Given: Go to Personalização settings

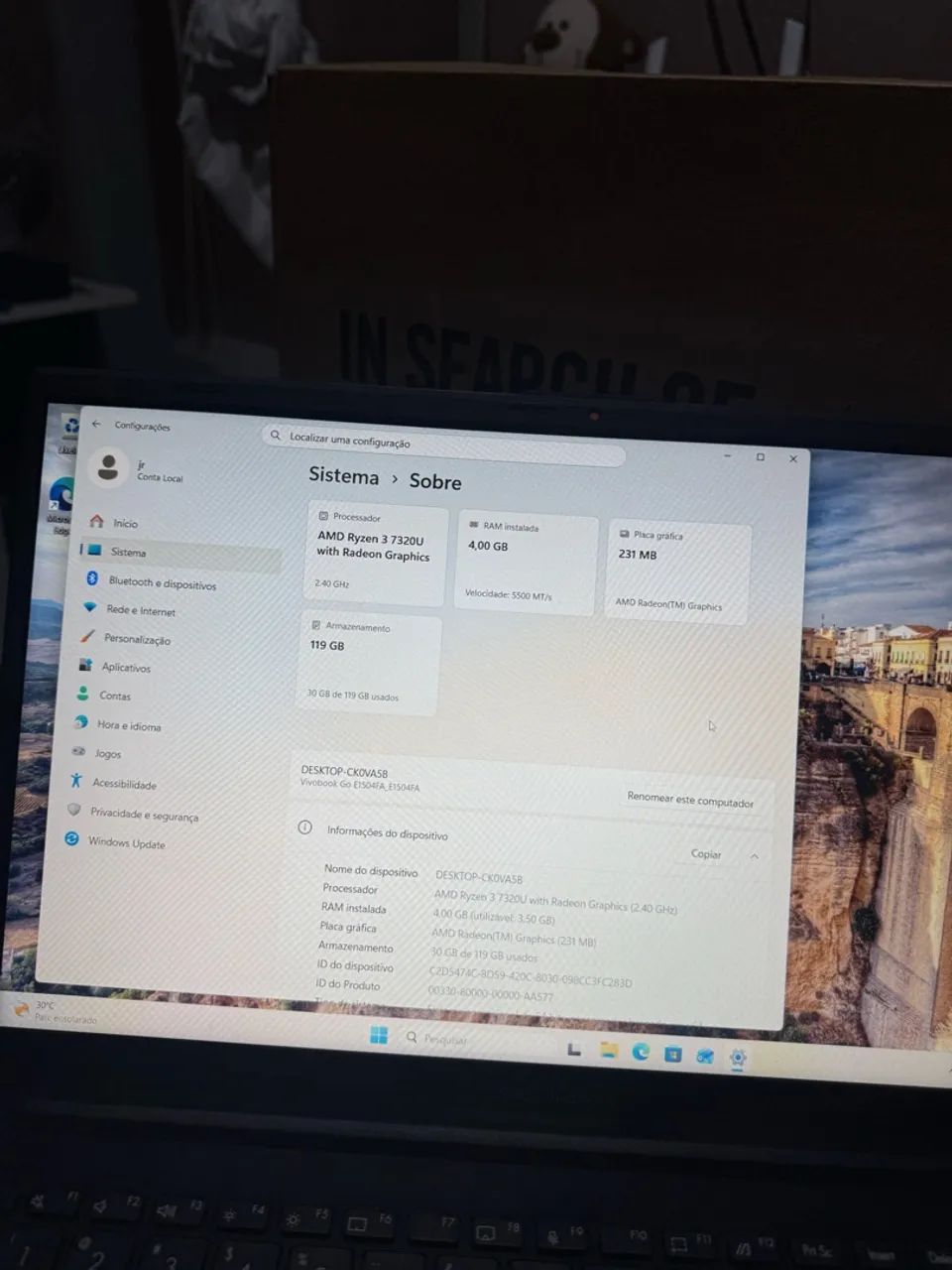Looking at the screenshot, I should point(137,639).
